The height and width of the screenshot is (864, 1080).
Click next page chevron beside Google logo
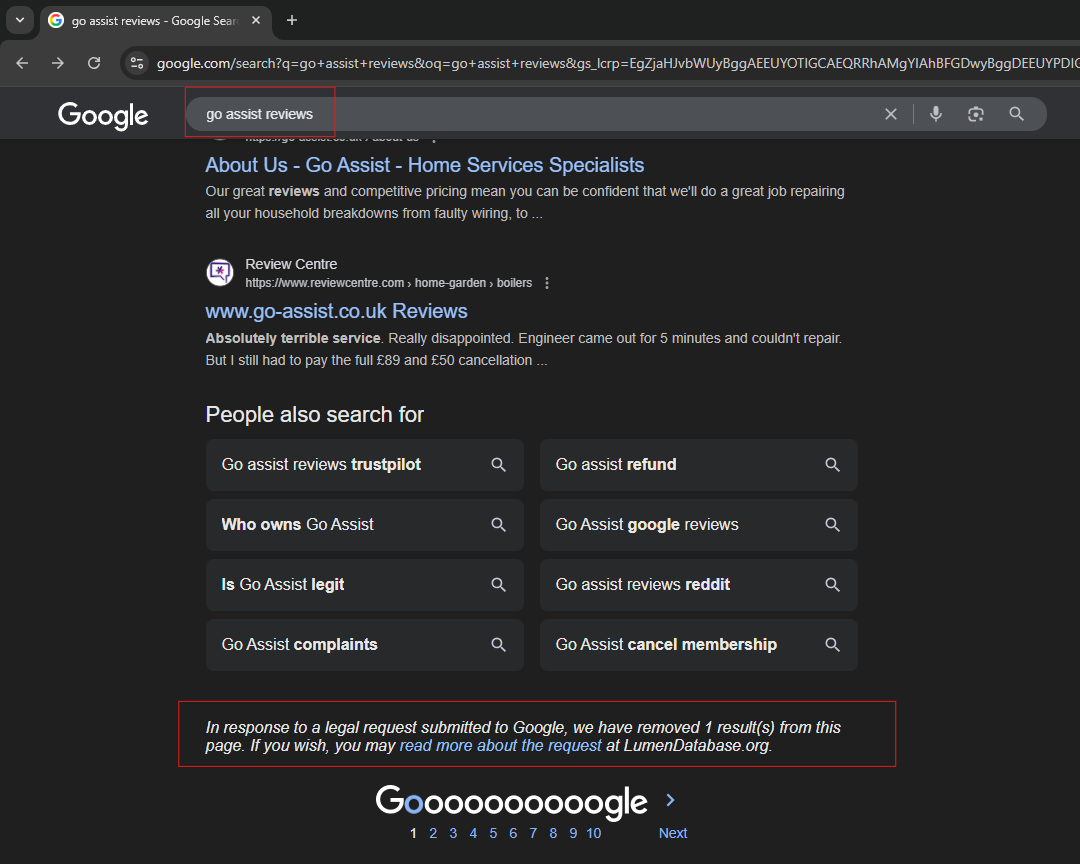[x=671, y=800]
